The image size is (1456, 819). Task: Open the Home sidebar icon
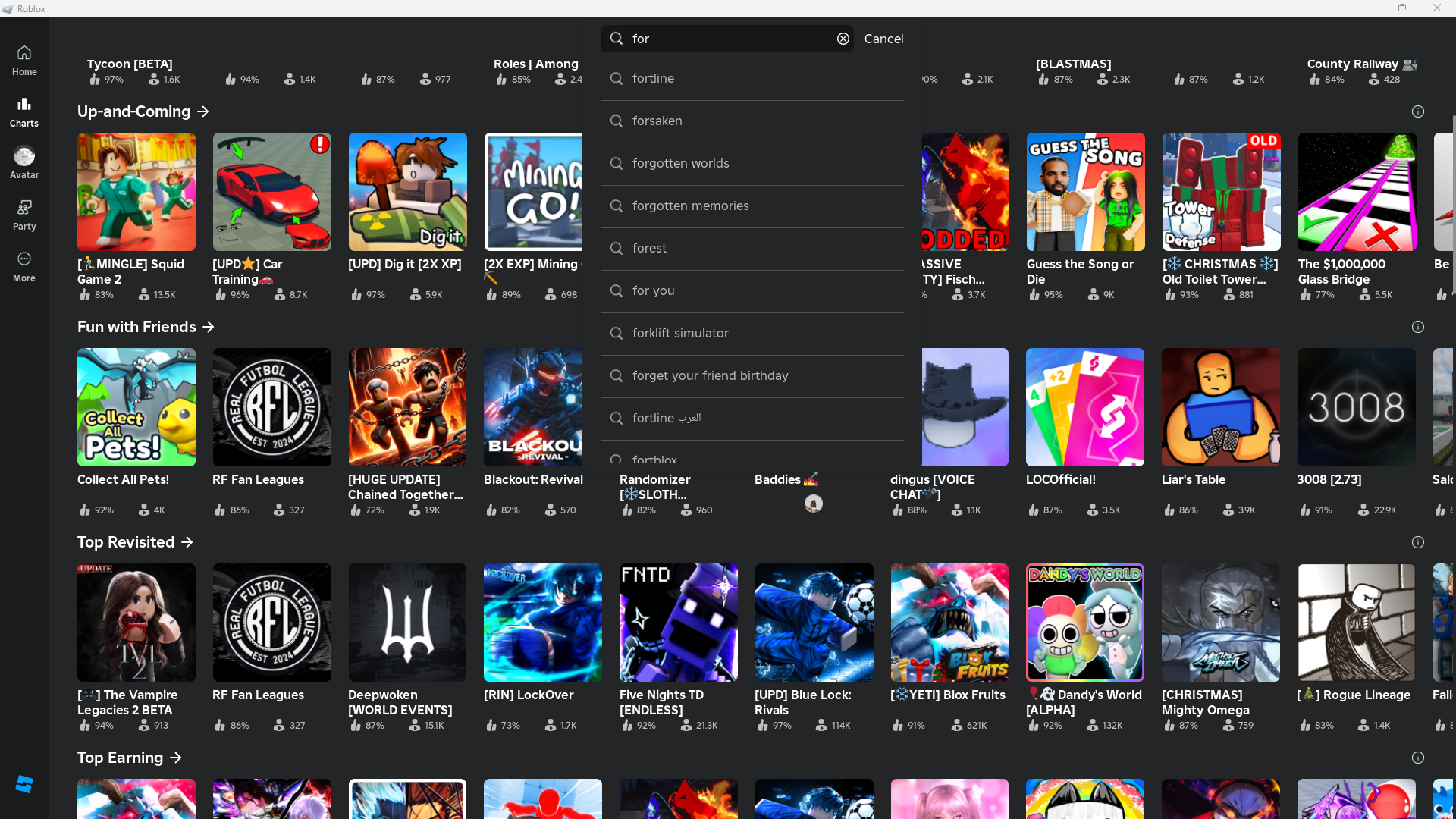(x=24, y=60)
